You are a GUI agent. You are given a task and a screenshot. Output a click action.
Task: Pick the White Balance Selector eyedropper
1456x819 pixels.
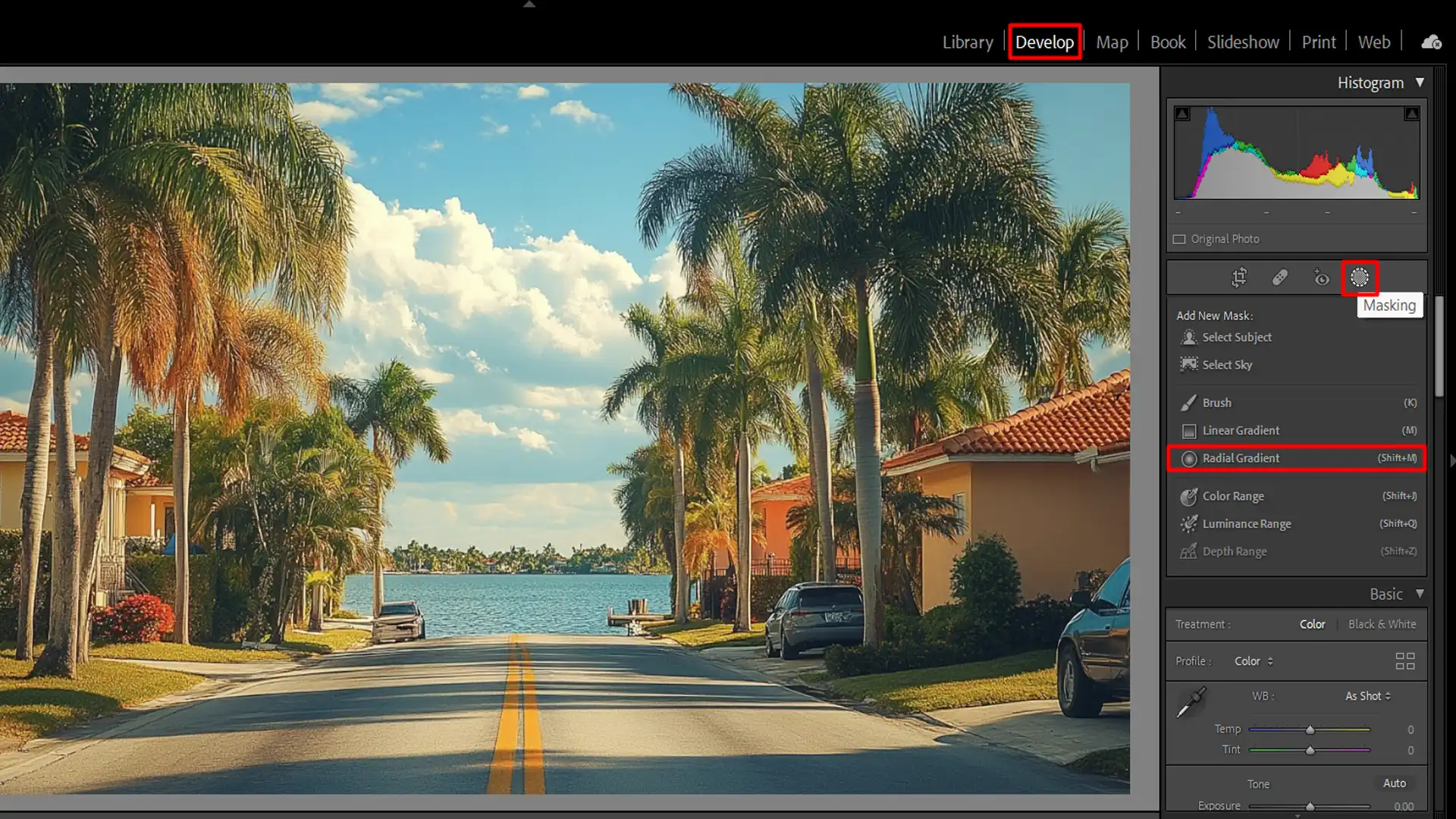(1191, 702)
